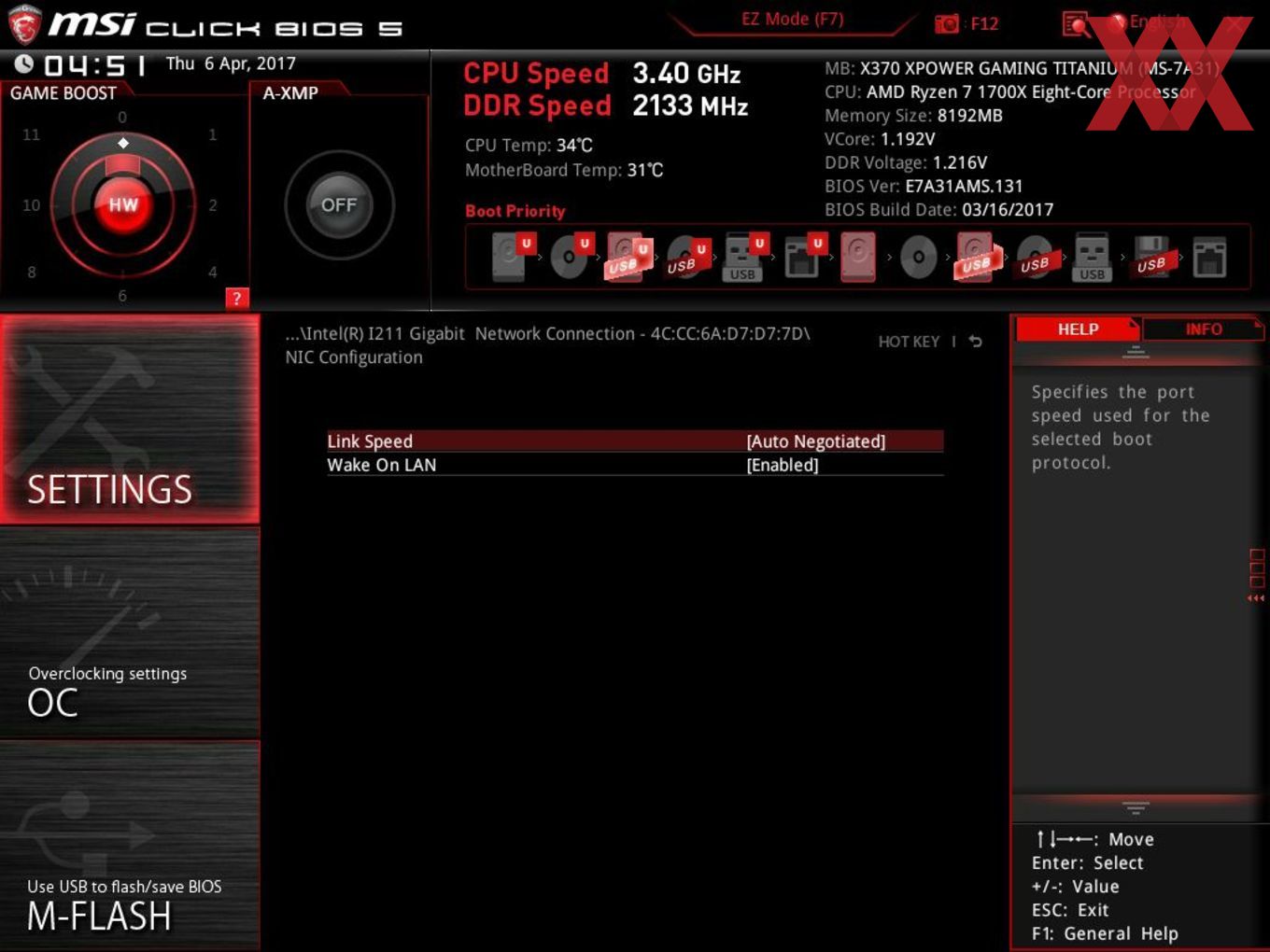Click the Memory Size 8192MB text

[913, 116]
